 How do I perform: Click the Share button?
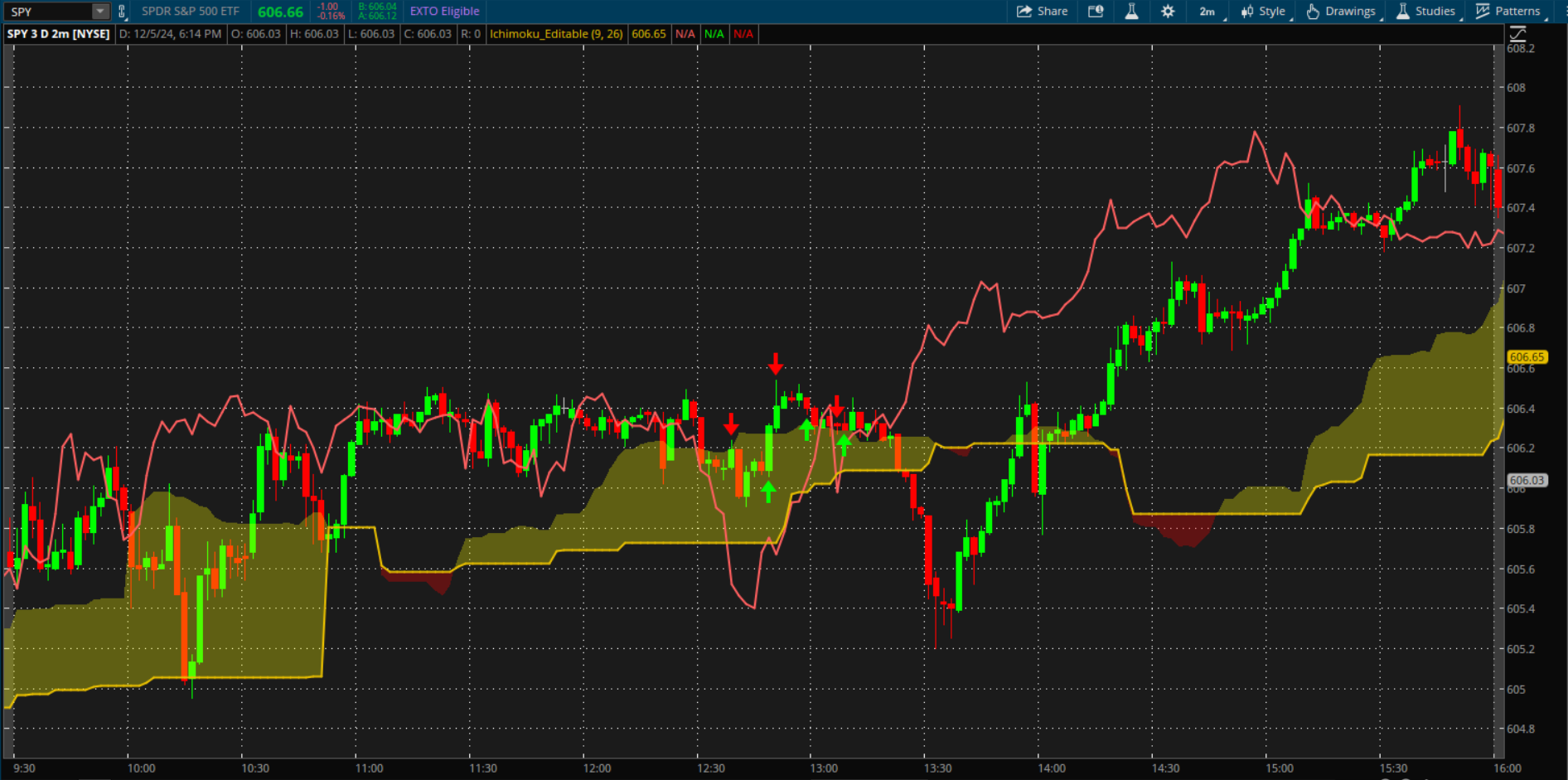1043,12
